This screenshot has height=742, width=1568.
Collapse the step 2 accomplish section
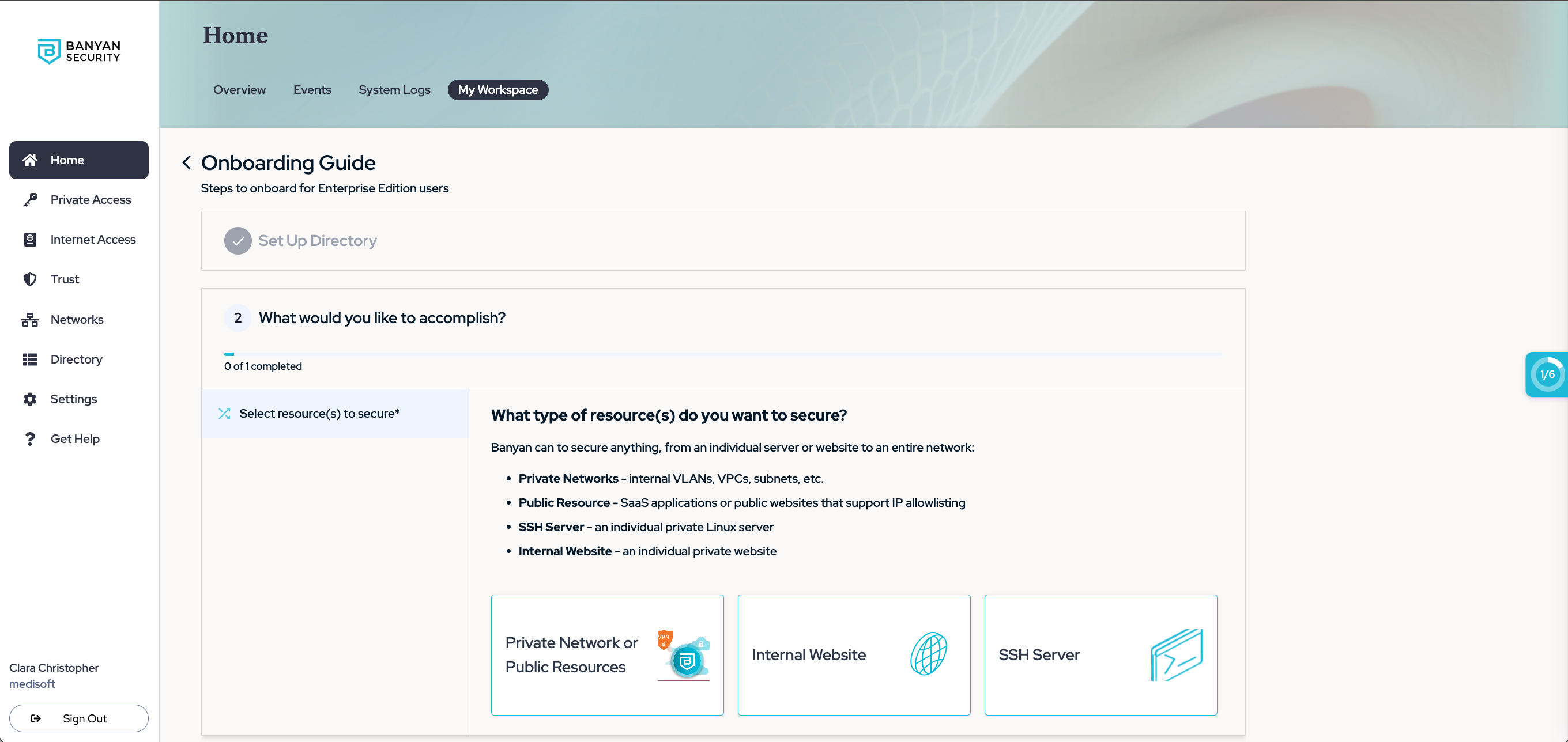click(382, 318)
